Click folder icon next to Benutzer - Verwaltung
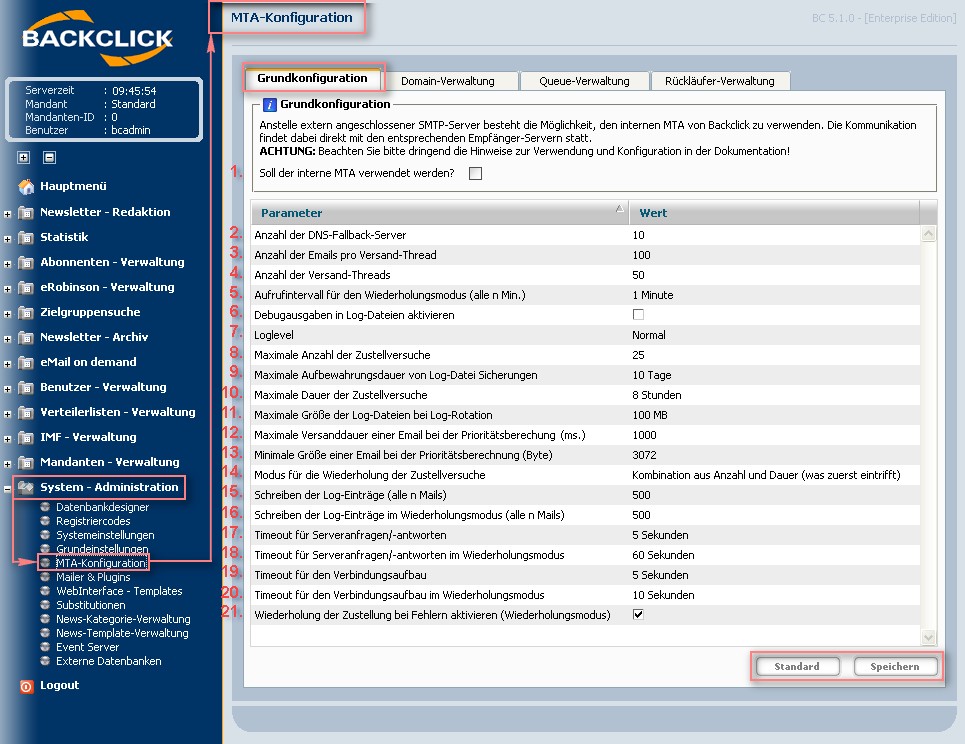The width and height of the screenshot is (965, 744). click(x=26, y=388)
